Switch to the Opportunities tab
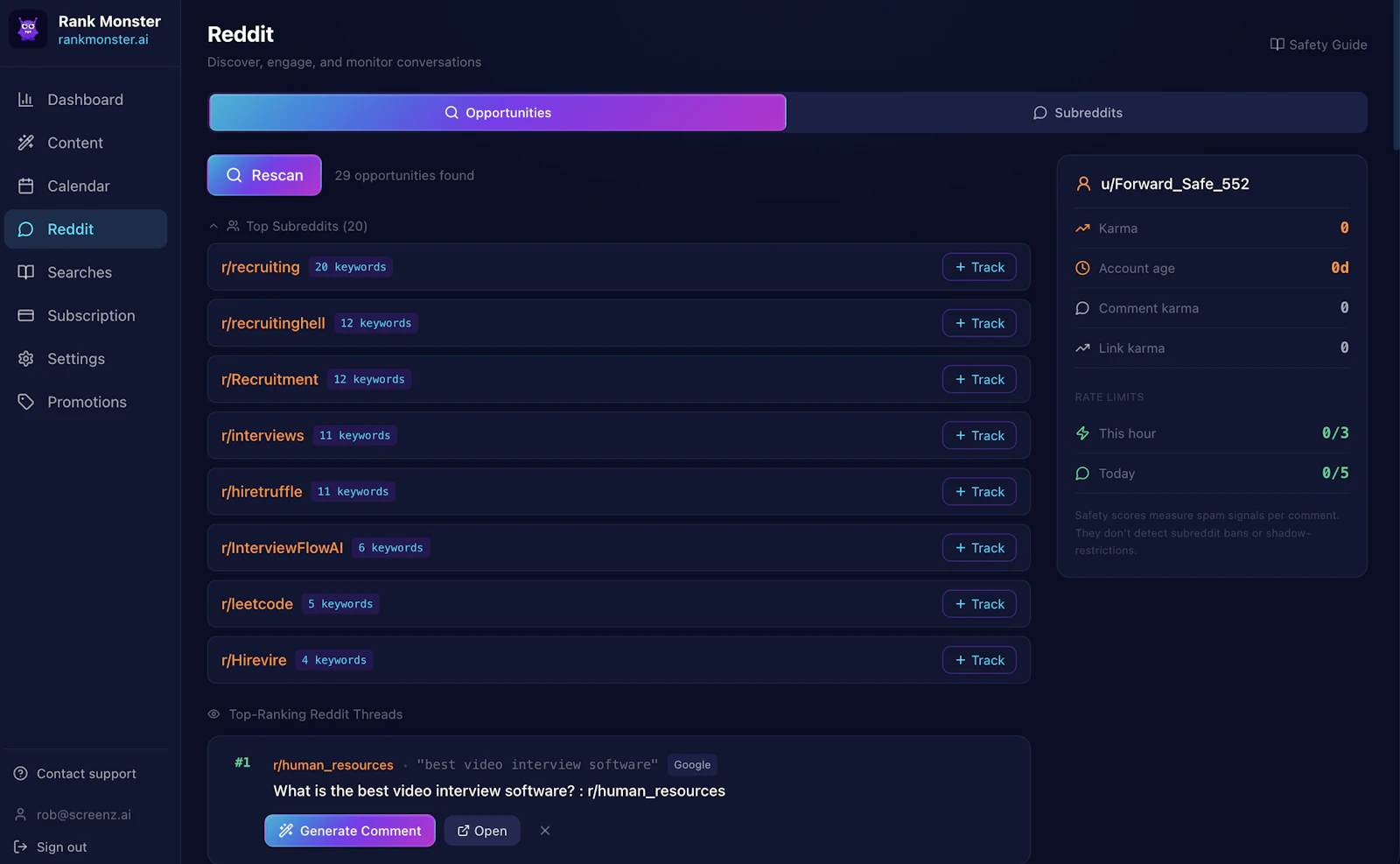The image size is (1400, 864). pyautogui.click(x=498, y=113)
